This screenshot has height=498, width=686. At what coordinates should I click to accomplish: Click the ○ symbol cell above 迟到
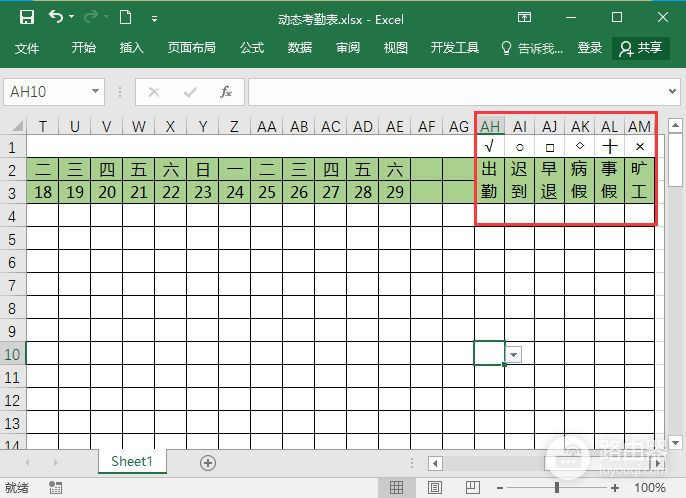[x=519, y=147]
